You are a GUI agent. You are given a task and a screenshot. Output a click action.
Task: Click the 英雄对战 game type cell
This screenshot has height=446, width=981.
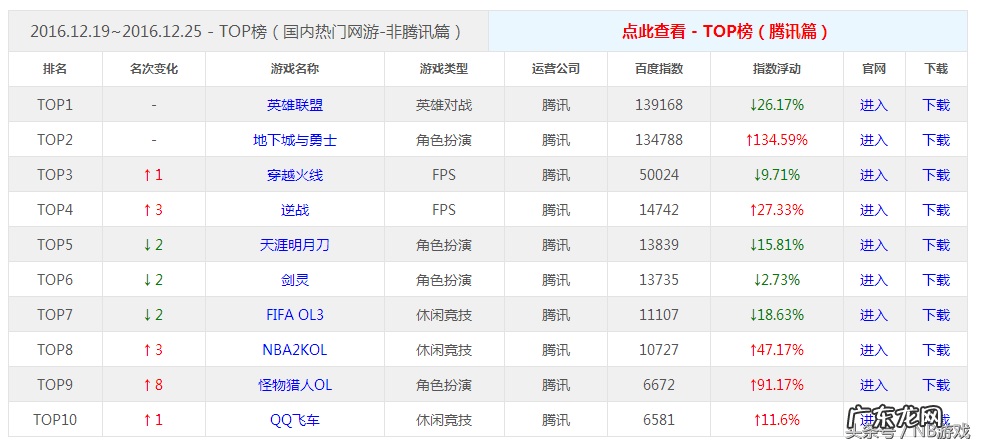click(x=444, y=105)
